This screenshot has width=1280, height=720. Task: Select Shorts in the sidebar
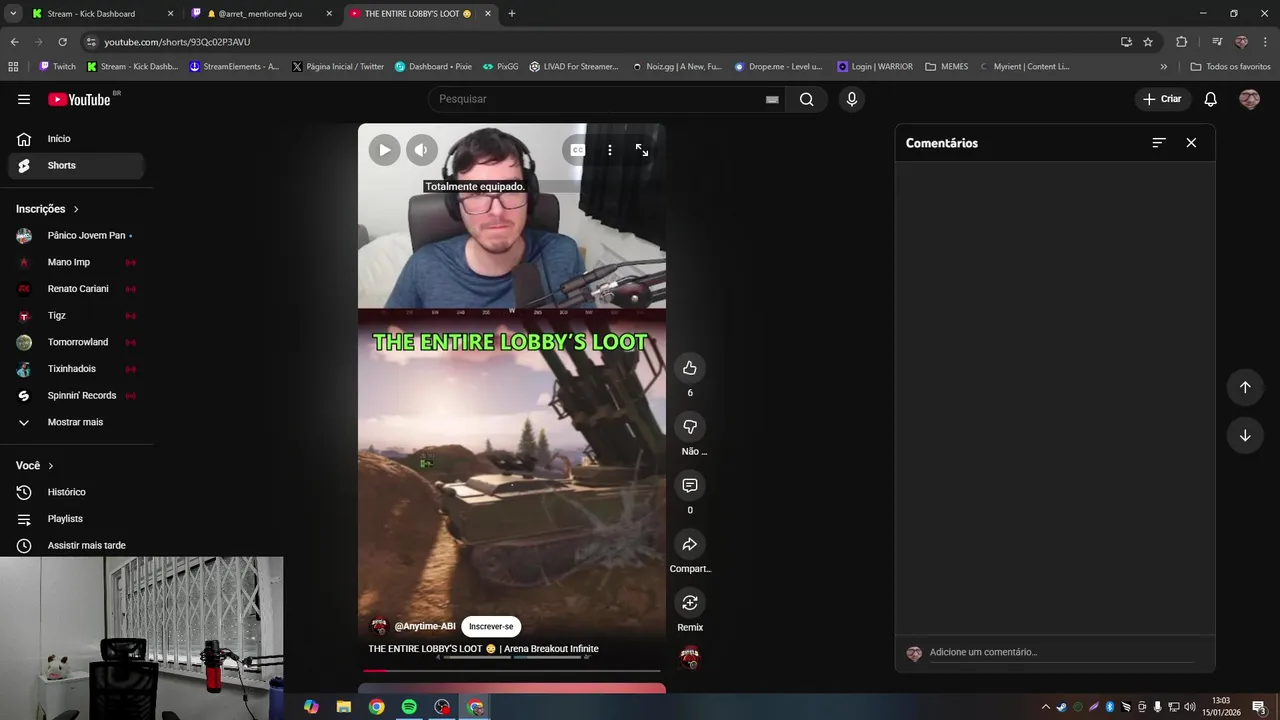76,165
